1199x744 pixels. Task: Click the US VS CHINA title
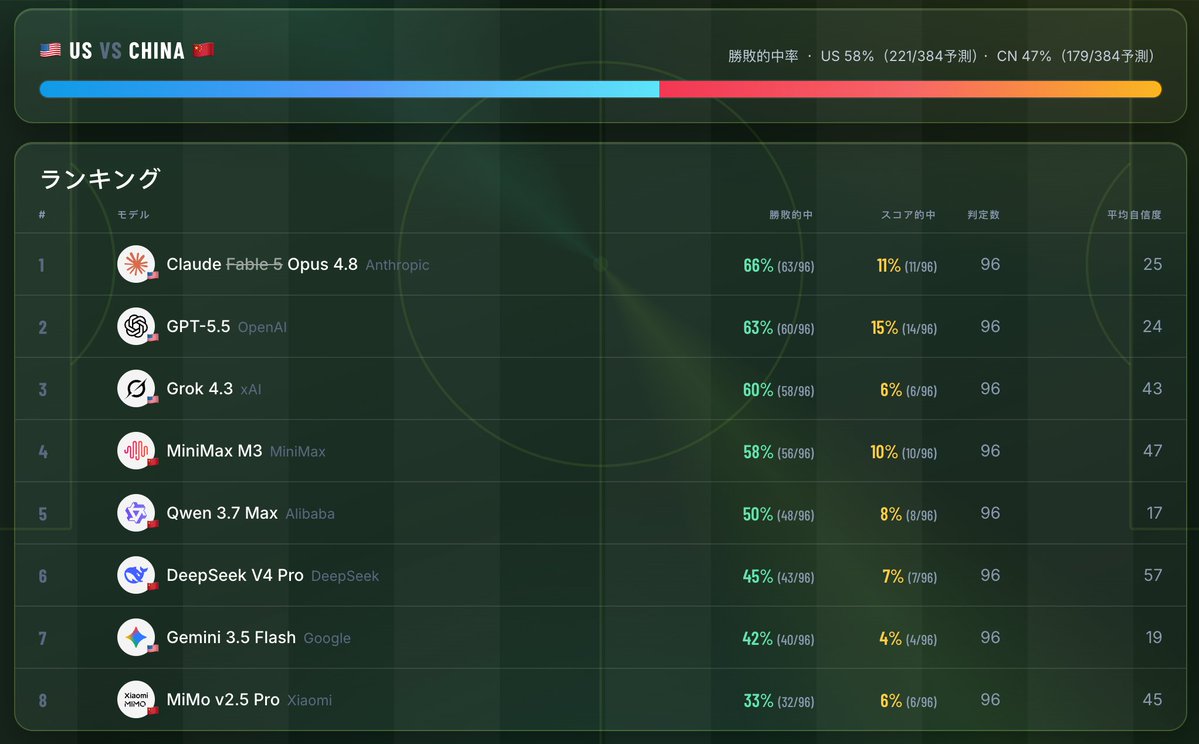127,50
